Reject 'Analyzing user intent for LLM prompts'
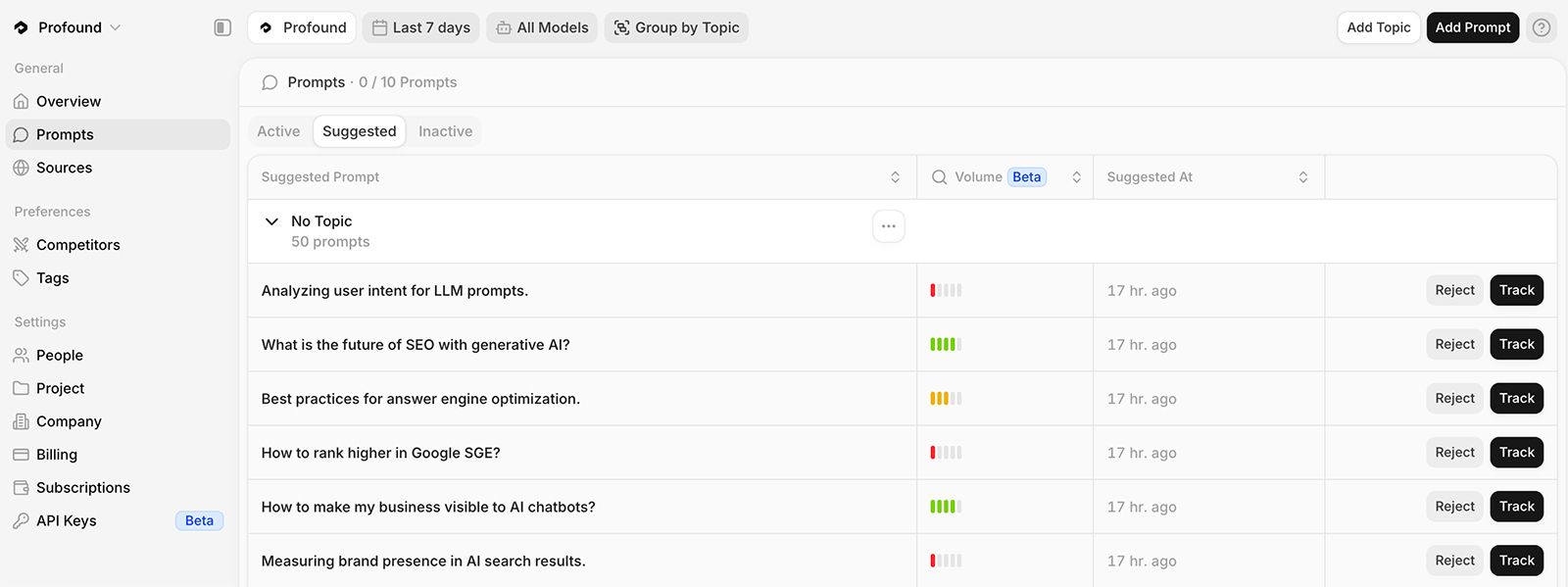The image size is (1568, 587). pos(1454,290)
